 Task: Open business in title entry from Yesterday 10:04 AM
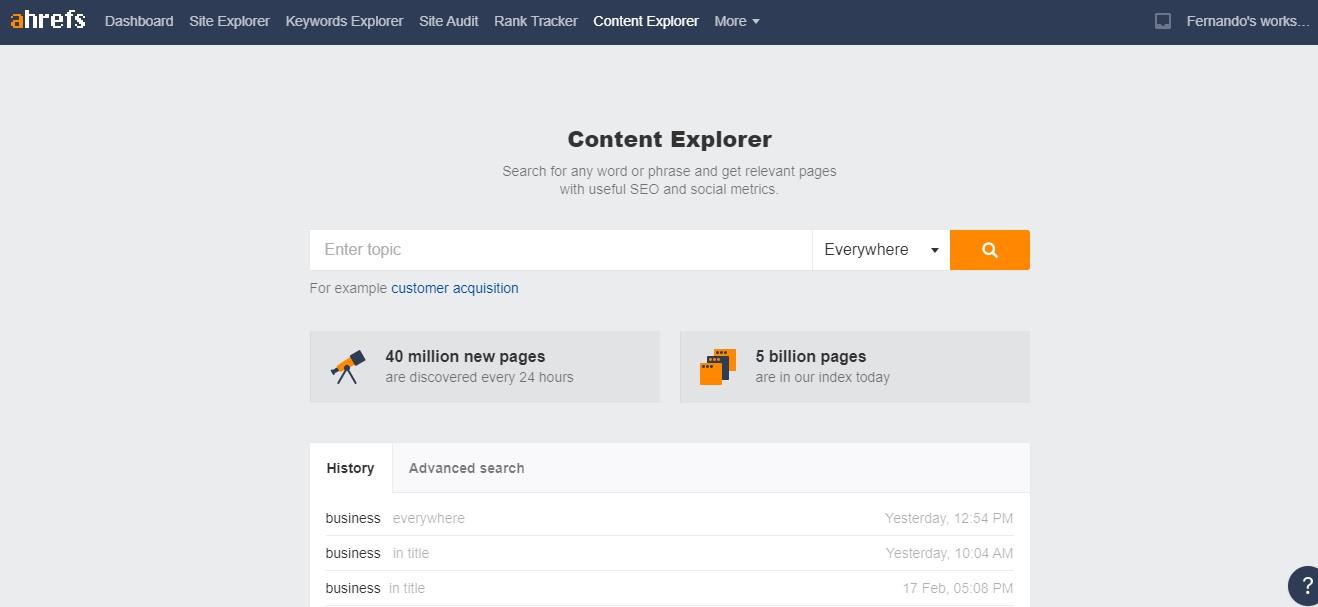[669, 553]
